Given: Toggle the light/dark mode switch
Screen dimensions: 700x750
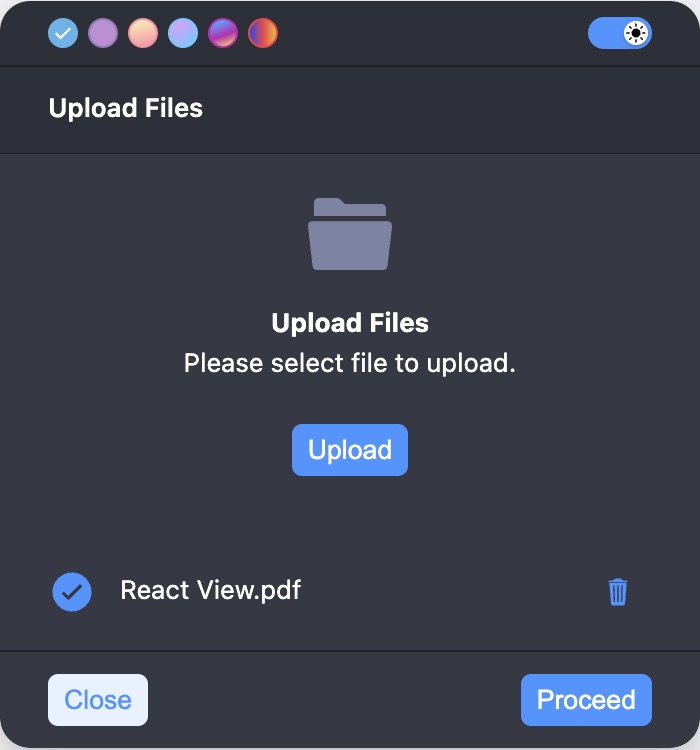Looking at the screenshot, I should [x=620, y=33].
